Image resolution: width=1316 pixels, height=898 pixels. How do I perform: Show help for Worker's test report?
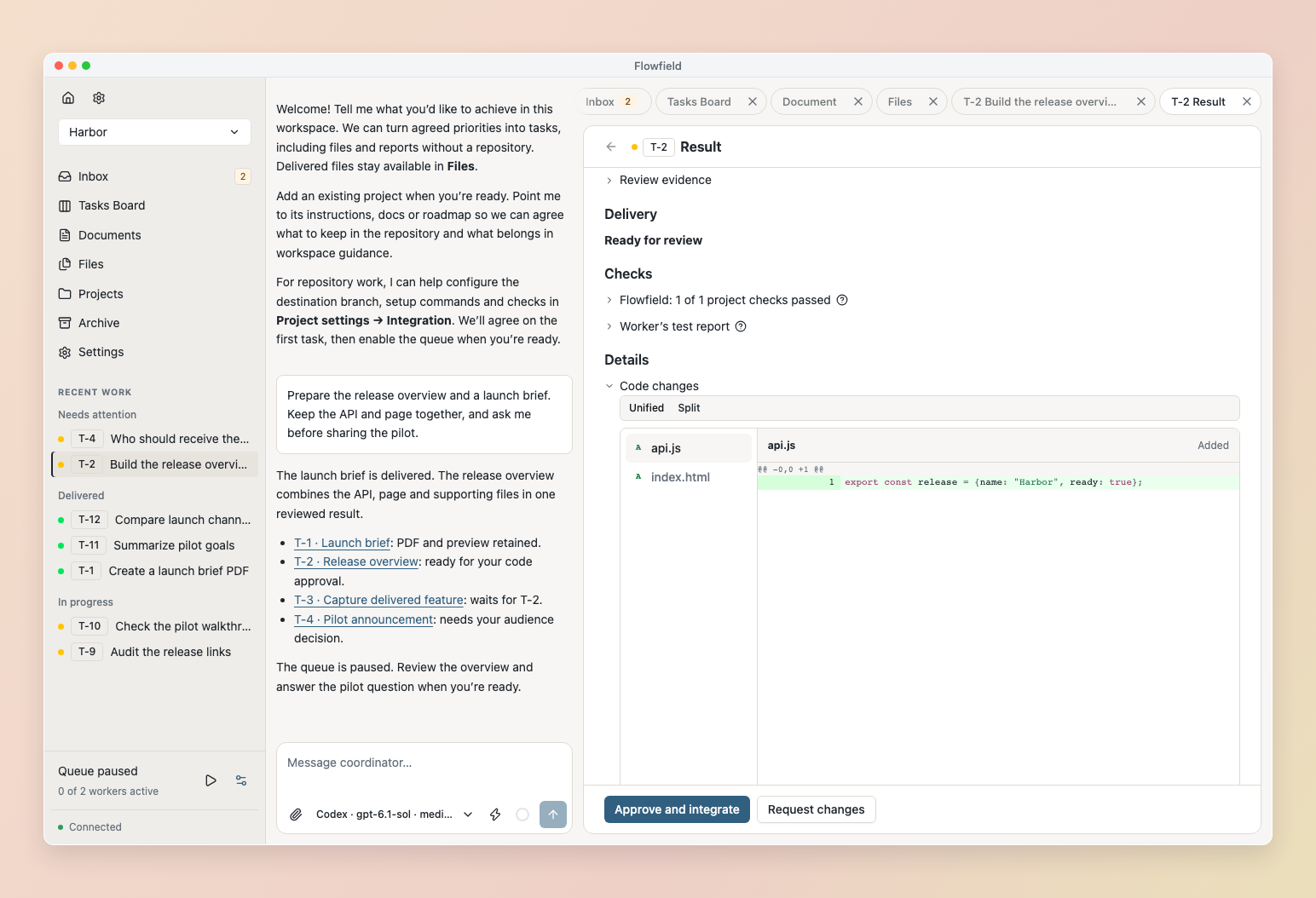(x=741, y=326)
